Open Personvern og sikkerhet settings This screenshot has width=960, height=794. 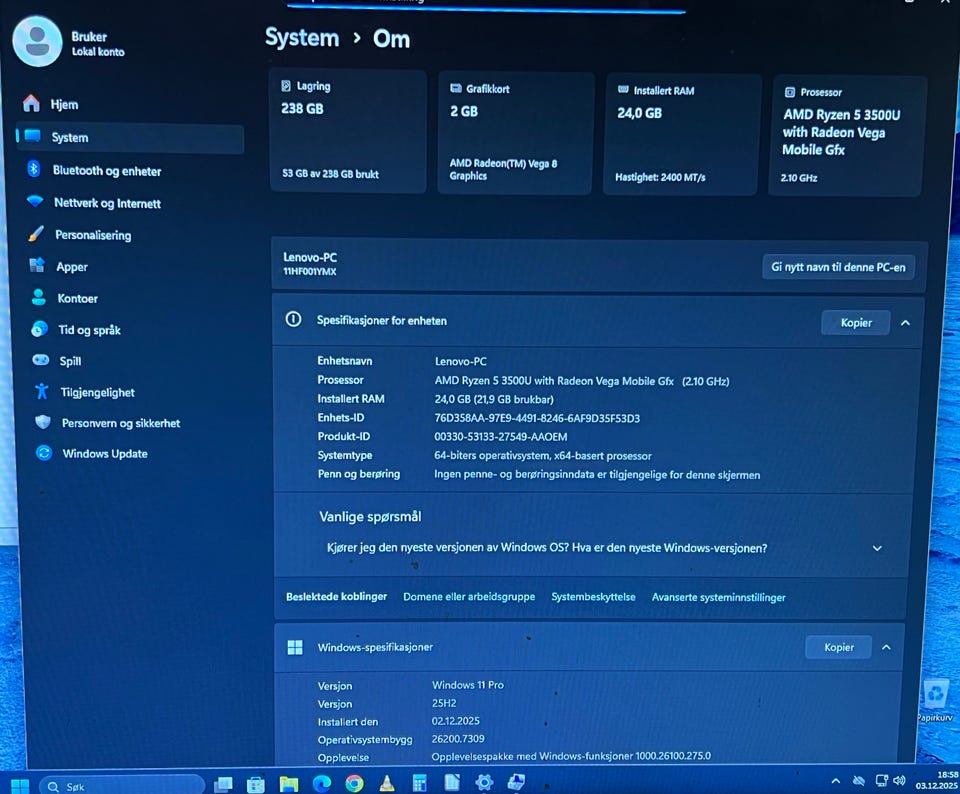[x=108, y=423]
